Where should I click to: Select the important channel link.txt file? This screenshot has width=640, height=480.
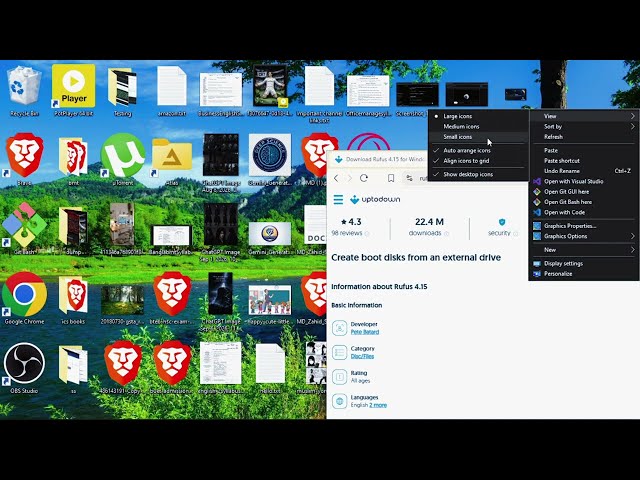[319, 94]
